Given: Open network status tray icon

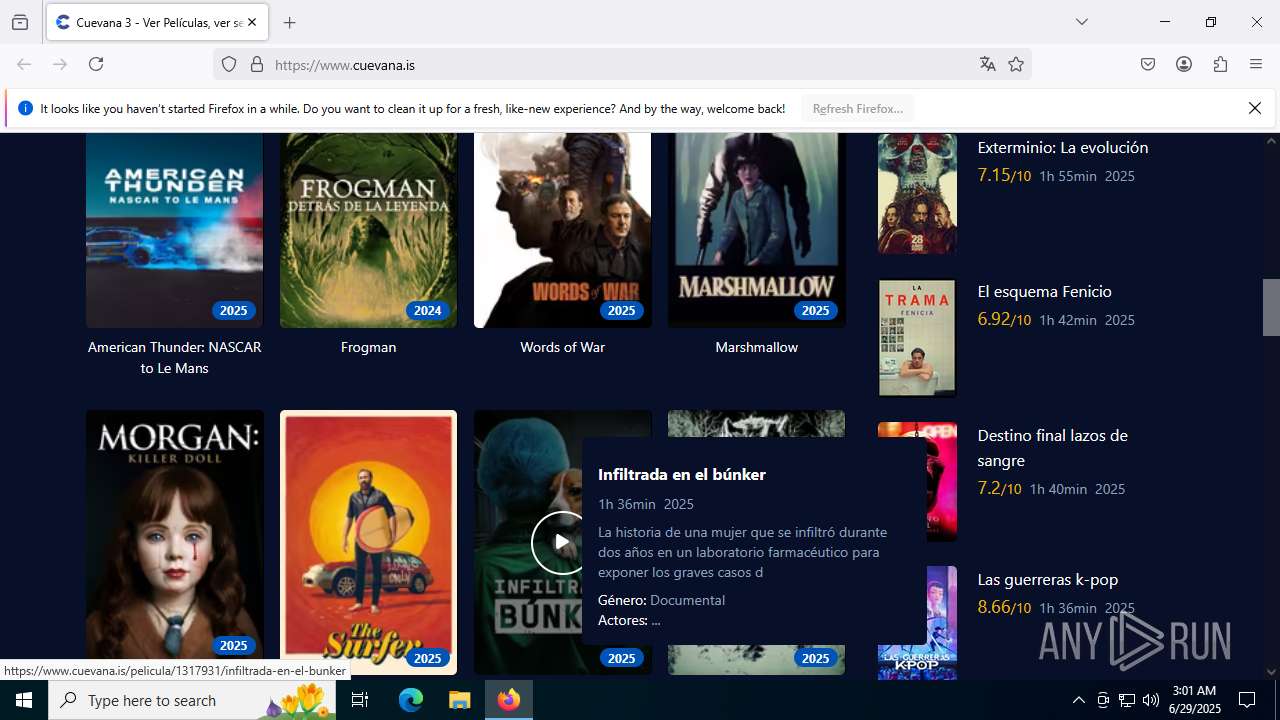Looking at the screenshot, I should pyautogui.click(x=1127, y=700).
